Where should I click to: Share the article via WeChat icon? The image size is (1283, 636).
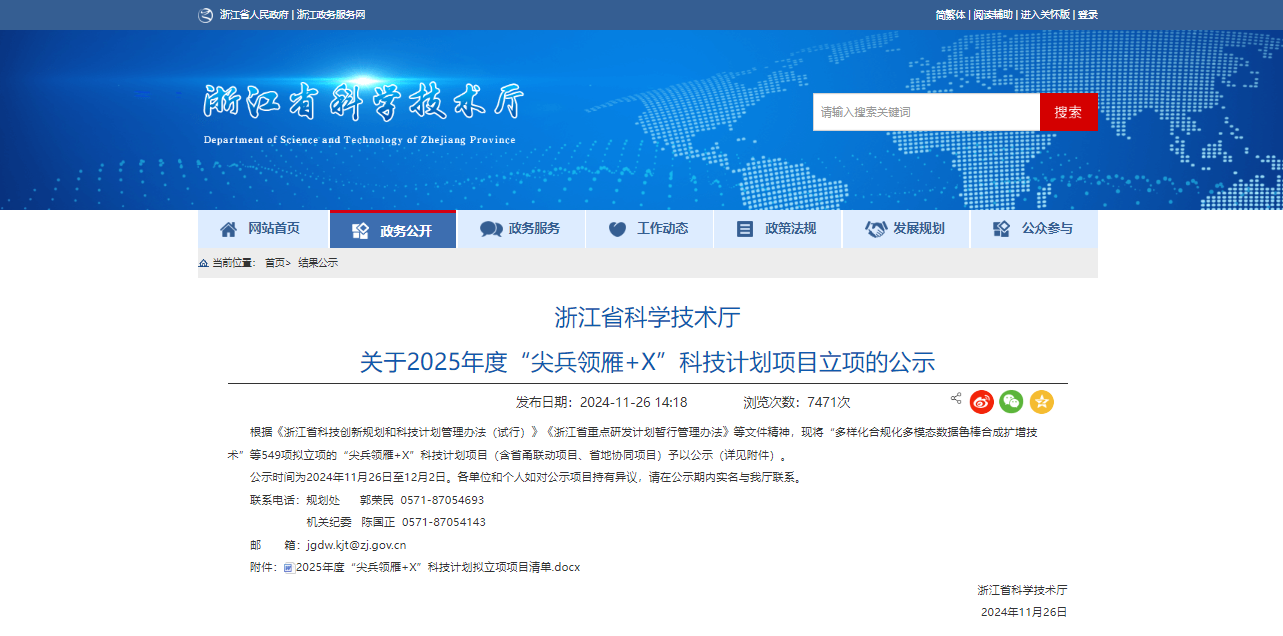point(1012,402)
